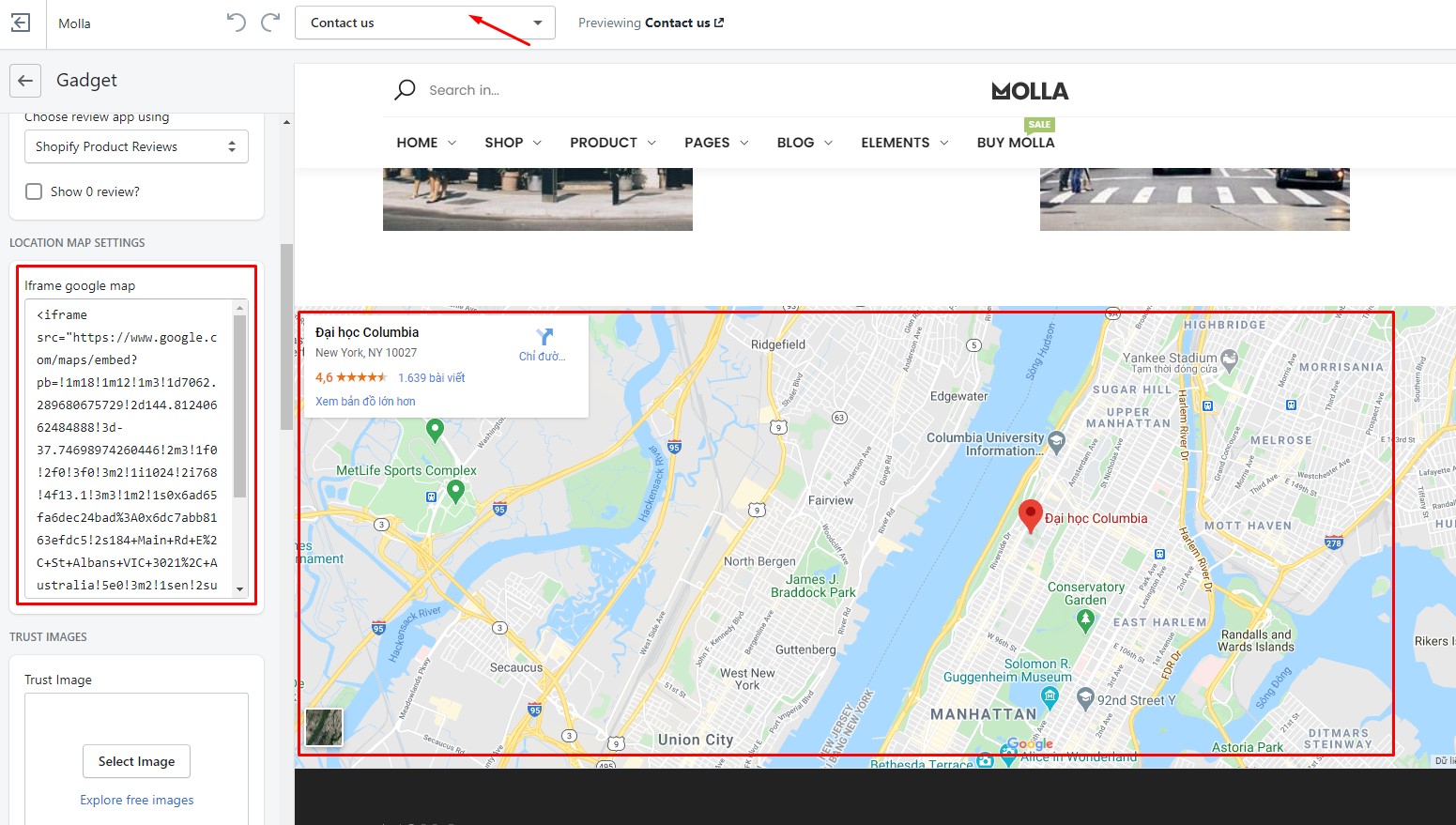Open external preview link icon for Contact us
The width and height of the screenshot is (1456, 825).
click(x=719, y=23)
